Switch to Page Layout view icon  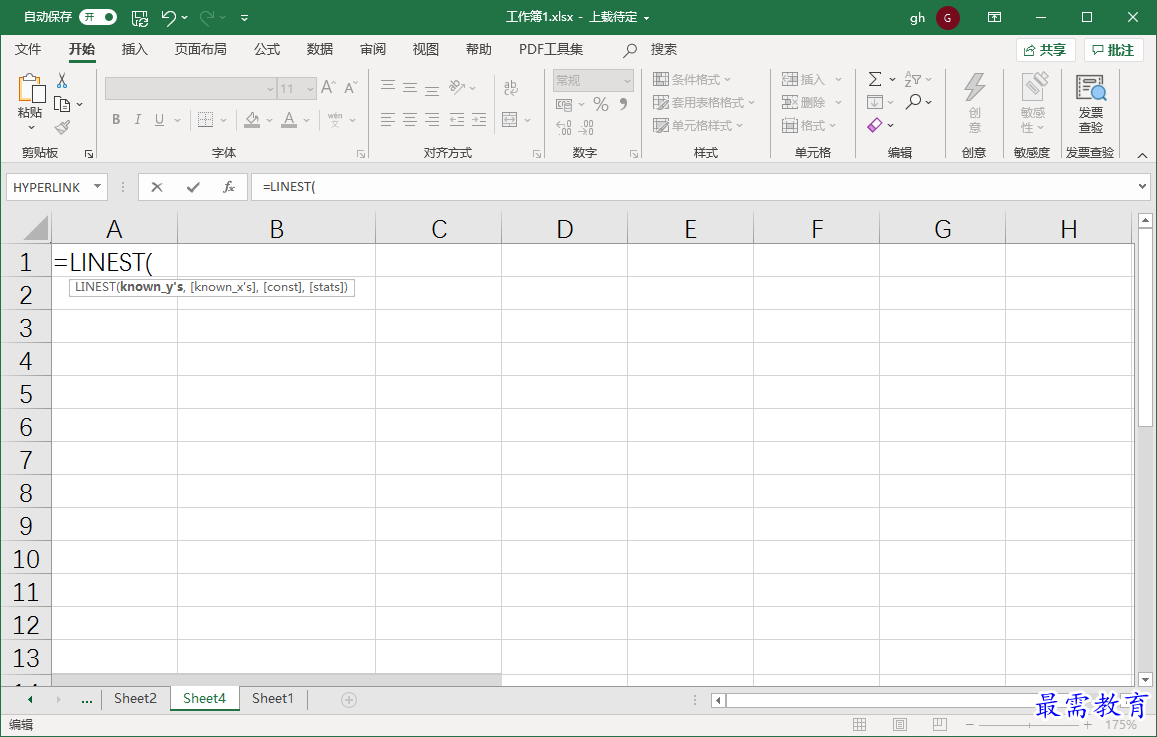[x=899, y=724]
